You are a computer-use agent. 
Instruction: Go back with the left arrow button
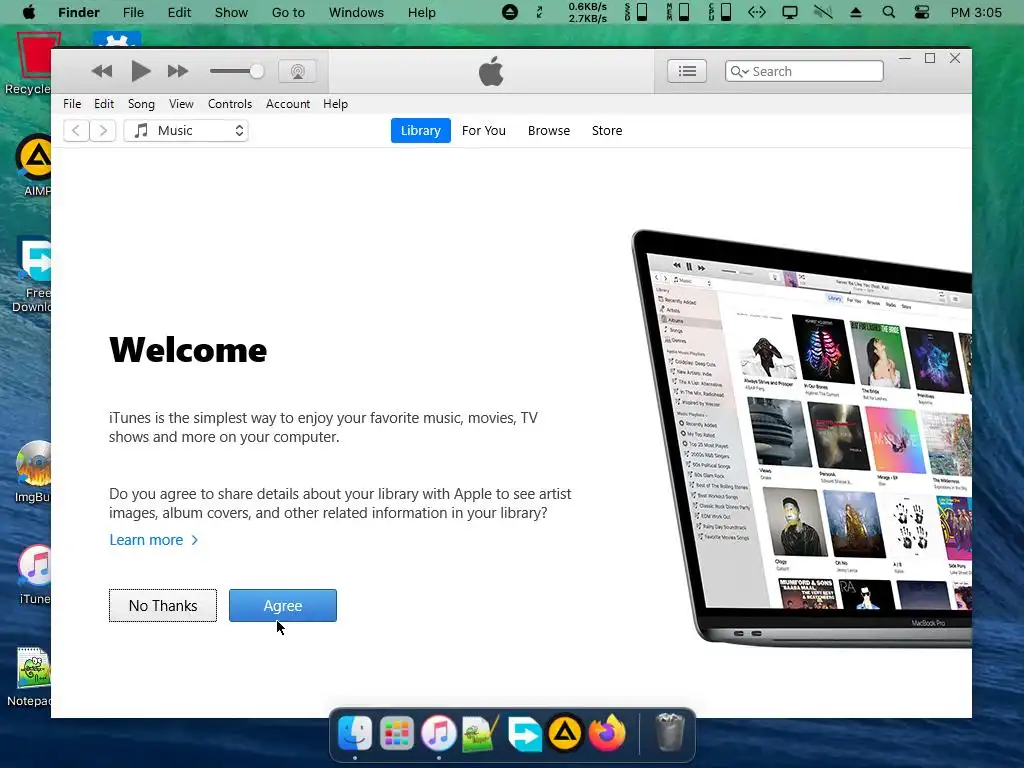coord(76,131)
